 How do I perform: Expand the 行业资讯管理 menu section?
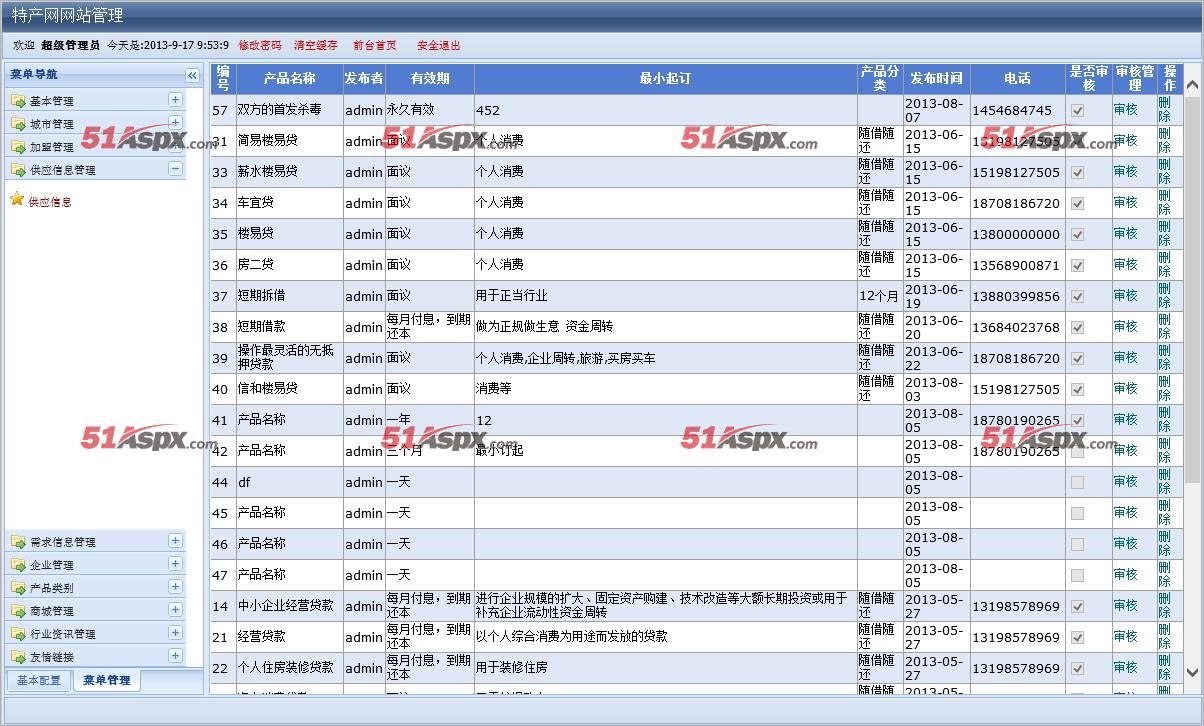[x=175, y=633]
